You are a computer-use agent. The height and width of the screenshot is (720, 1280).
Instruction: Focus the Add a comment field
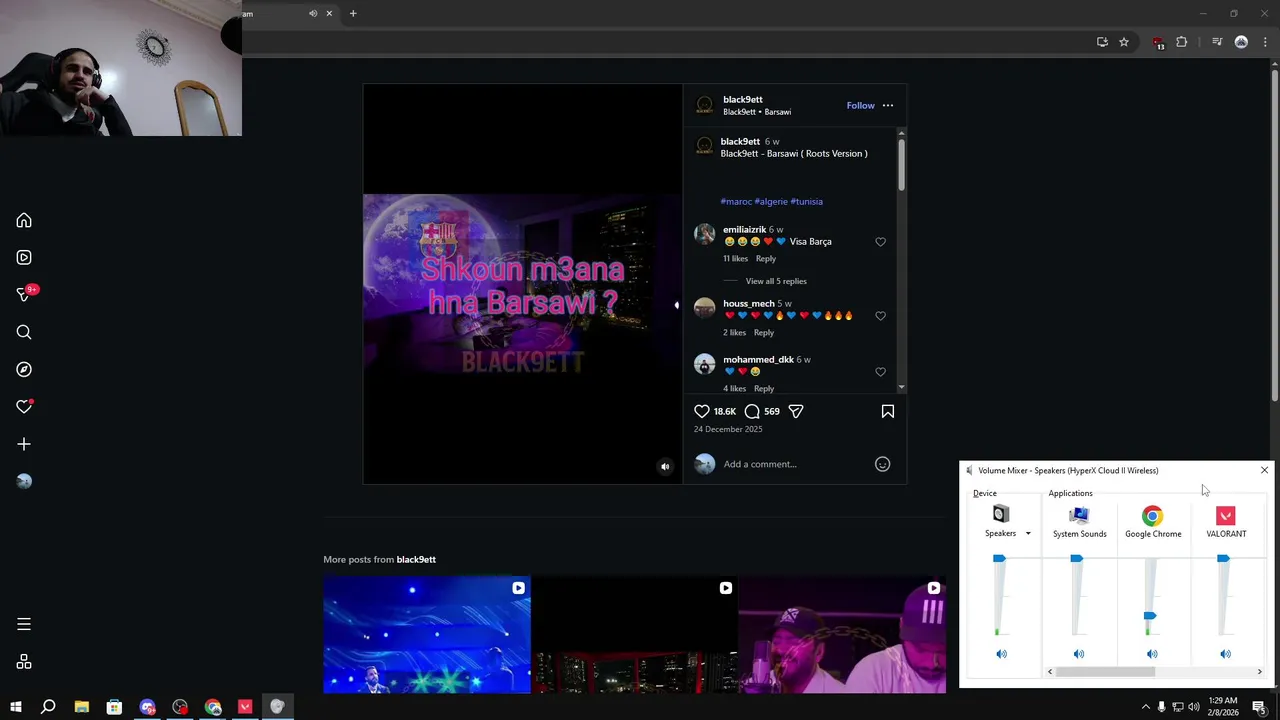coord(795,464)
